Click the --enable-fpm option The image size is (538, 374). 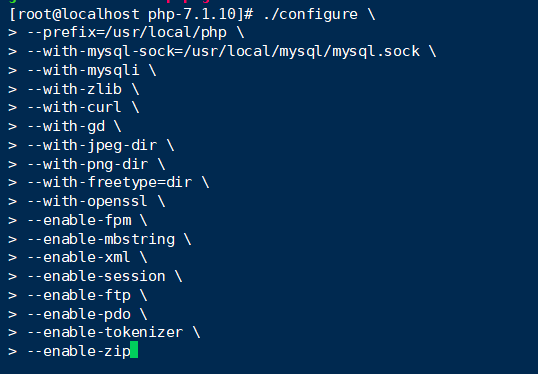click(79, 220)
